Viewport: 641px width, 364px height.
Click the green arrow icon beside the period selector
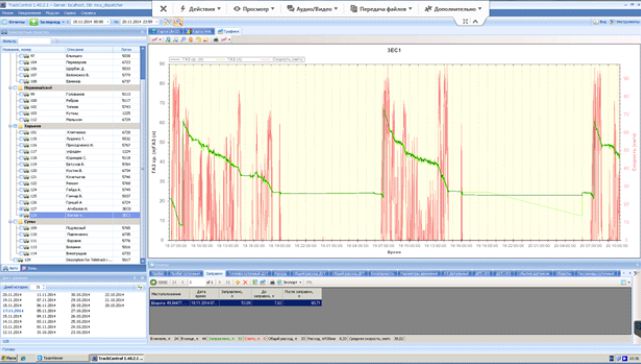[34, 22]
